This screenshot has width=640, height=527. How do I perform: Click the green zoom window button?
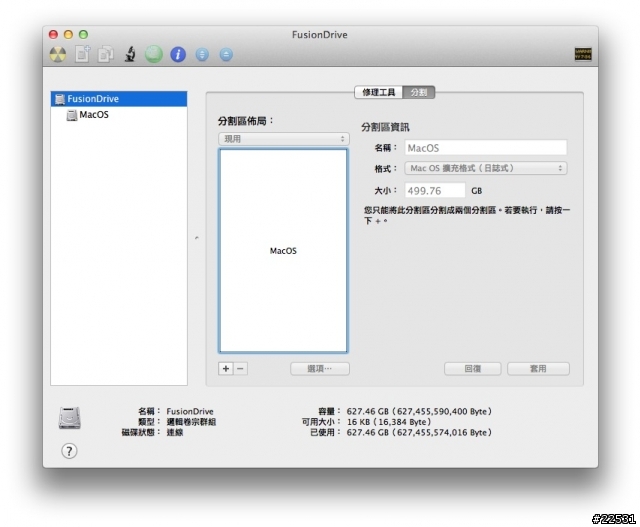click(83, 35)
